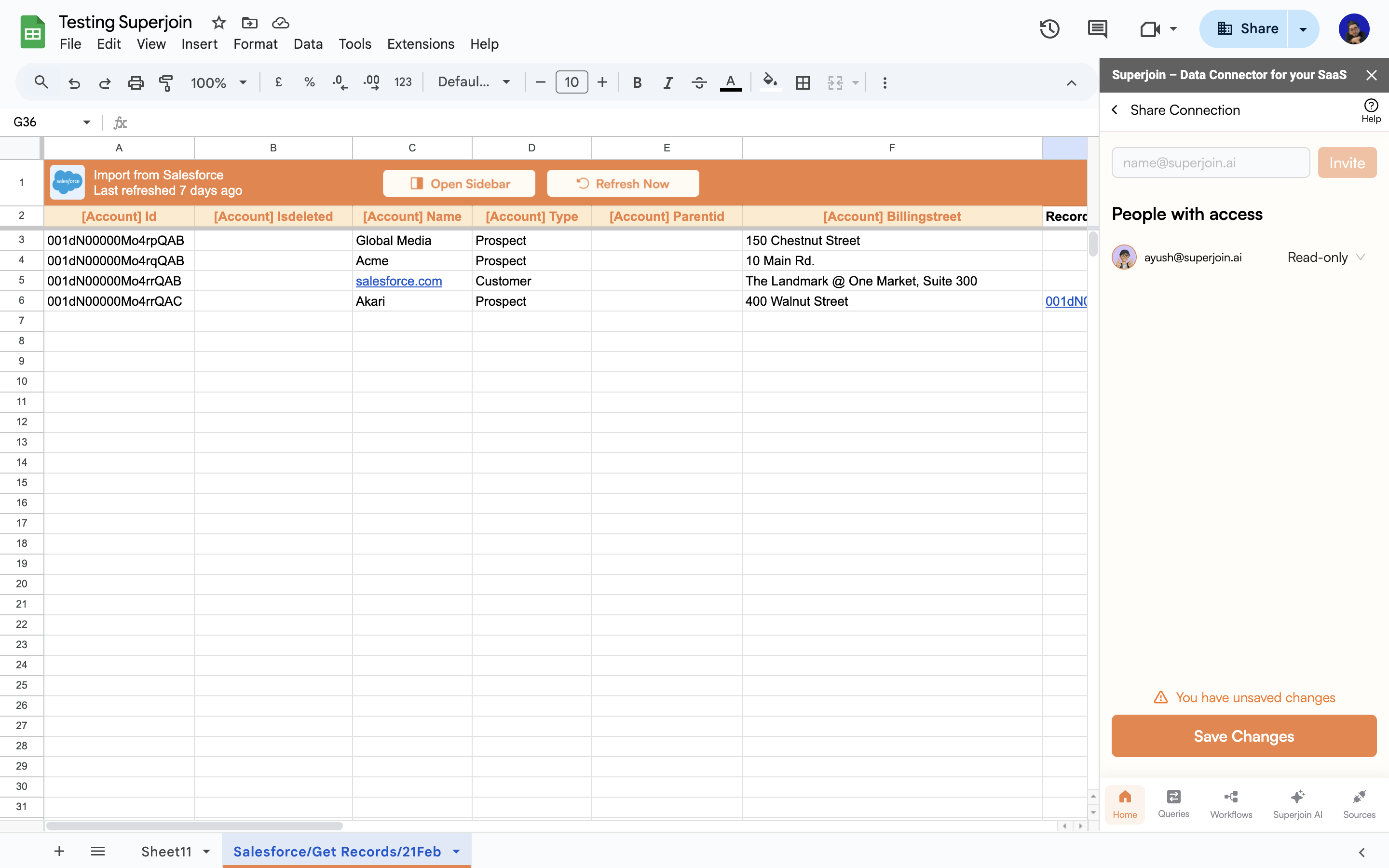Collapse the menus with the up chevron
Viewport: 1389px width, 868px height.
1072,82
